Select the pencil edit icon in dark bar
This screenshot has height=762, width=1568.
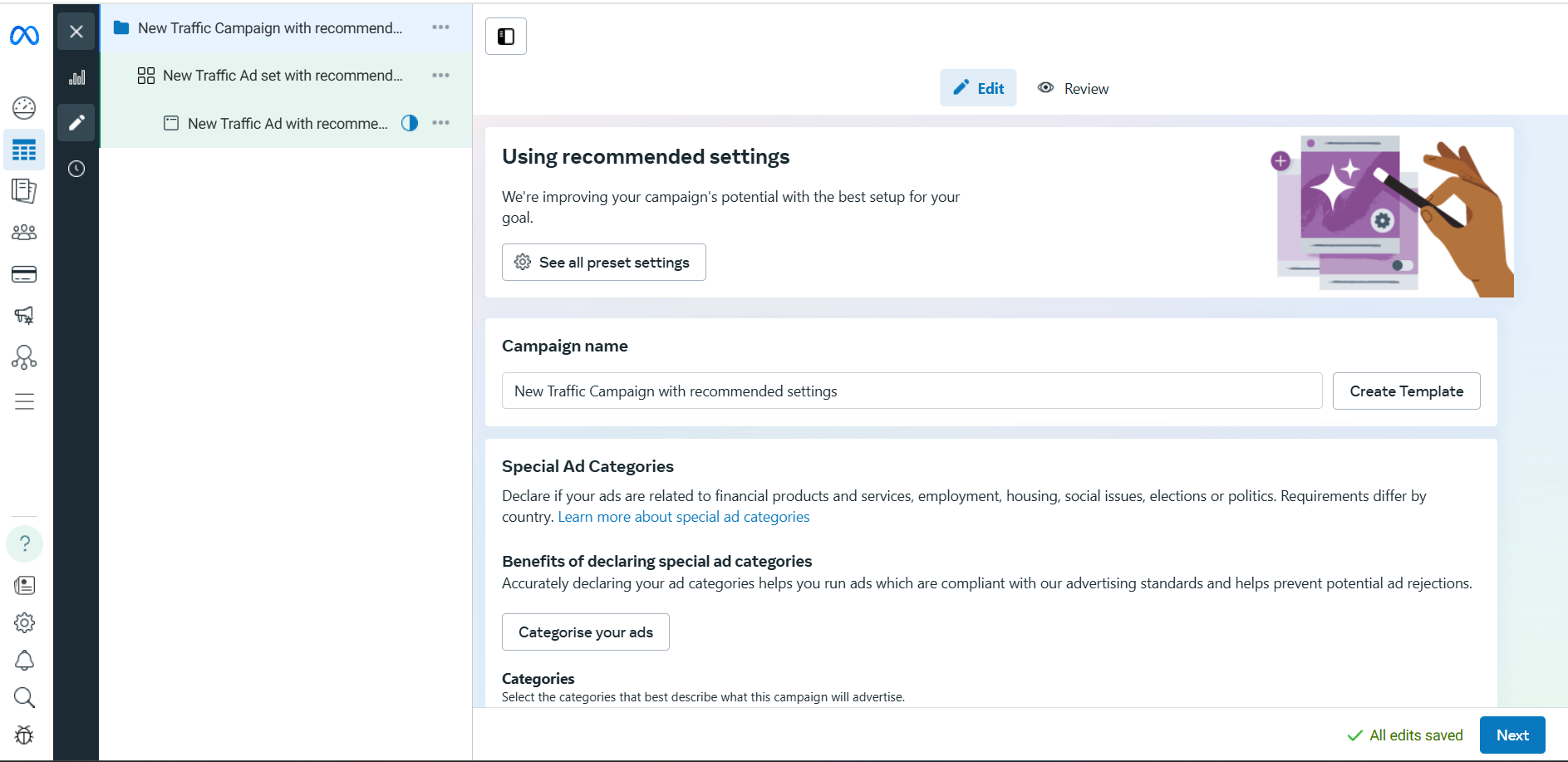[76, 123]
